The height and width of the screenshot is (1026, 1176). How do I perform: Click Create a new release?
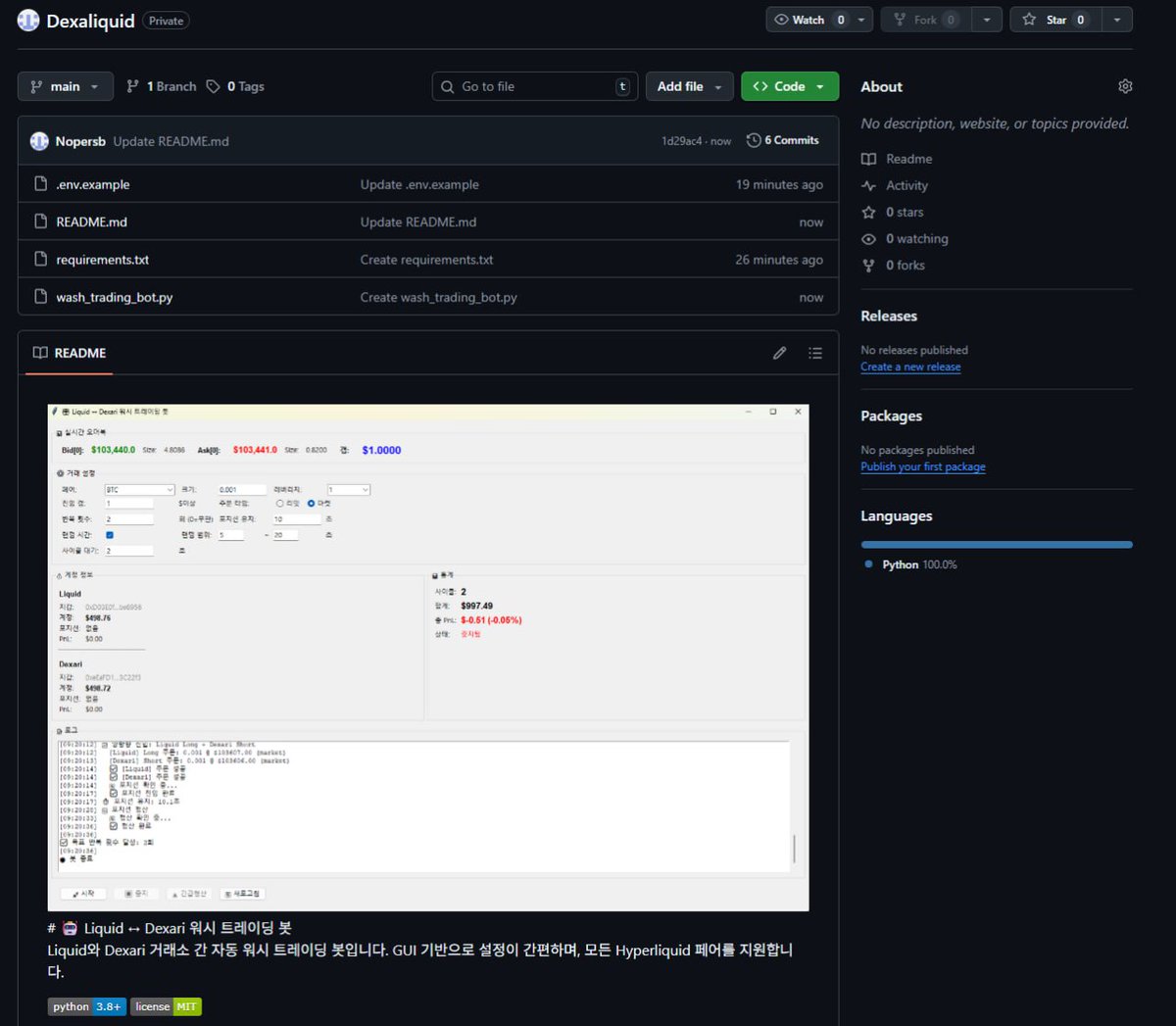click(910, 366)
